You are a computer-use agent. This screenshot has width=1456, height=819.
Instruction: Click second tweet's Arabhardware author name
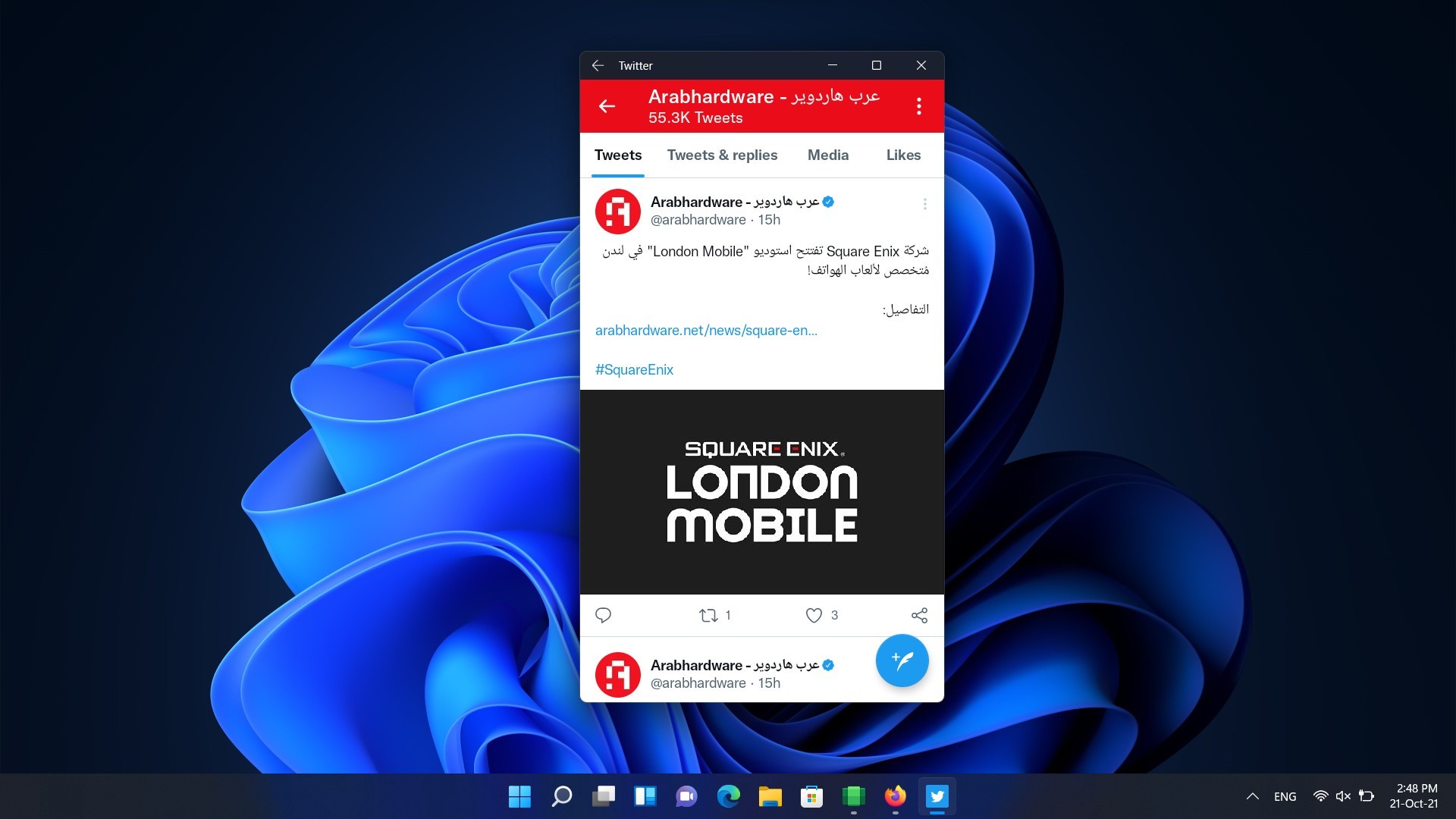734,665
